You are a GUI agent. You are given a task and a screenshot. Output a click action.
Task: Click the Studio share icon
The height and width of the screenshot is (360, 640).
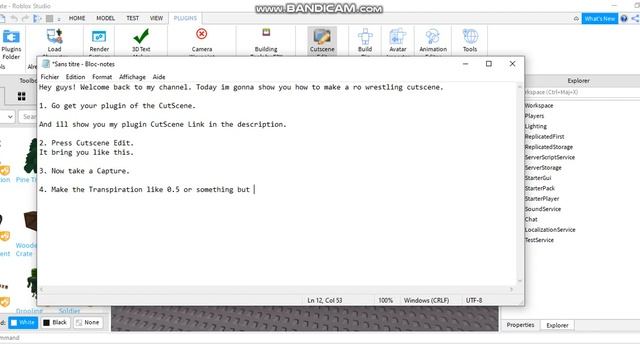pos(636,18)
